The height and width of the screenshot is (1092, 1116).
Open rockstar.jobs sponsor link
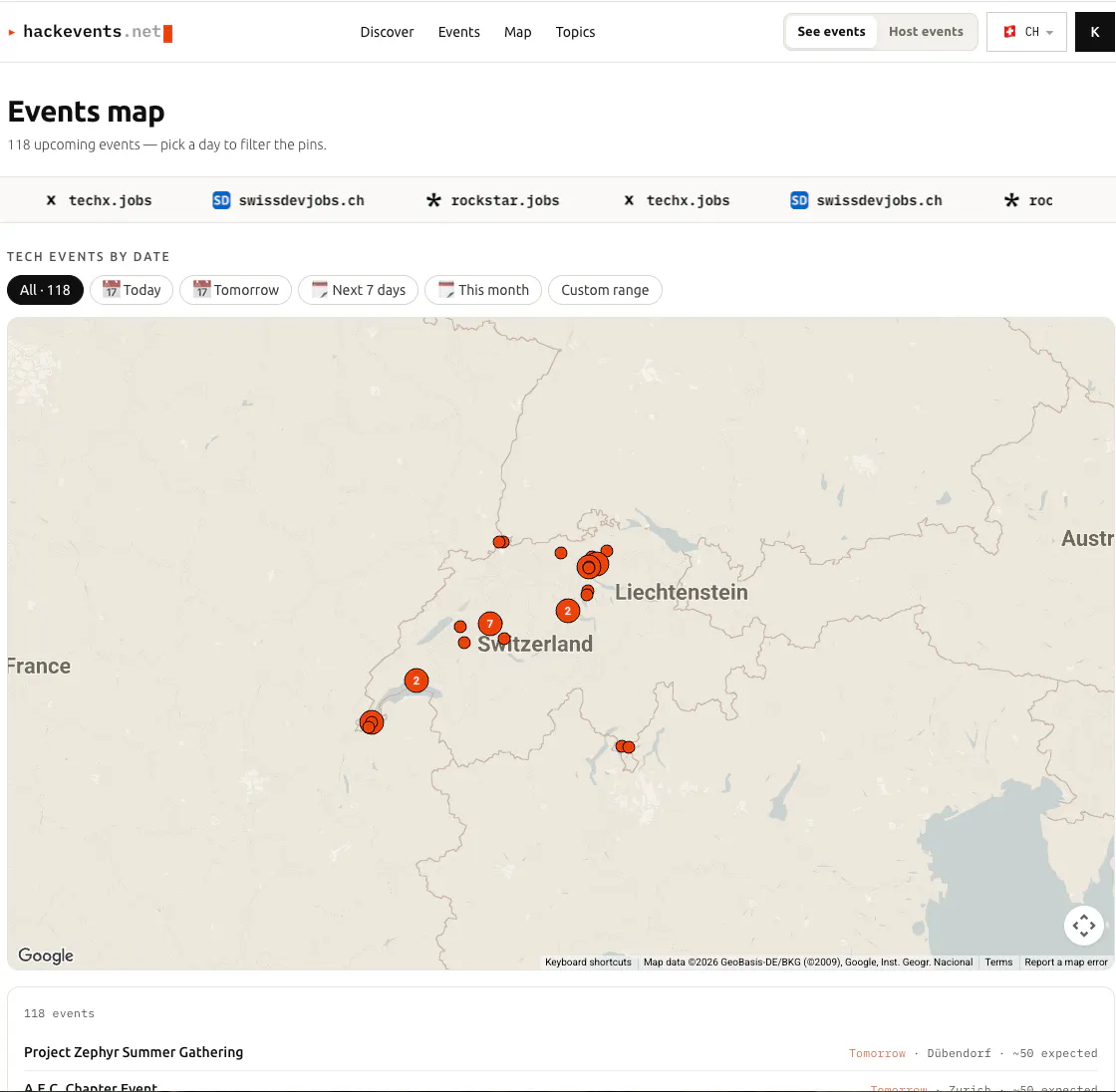[492, 200]
